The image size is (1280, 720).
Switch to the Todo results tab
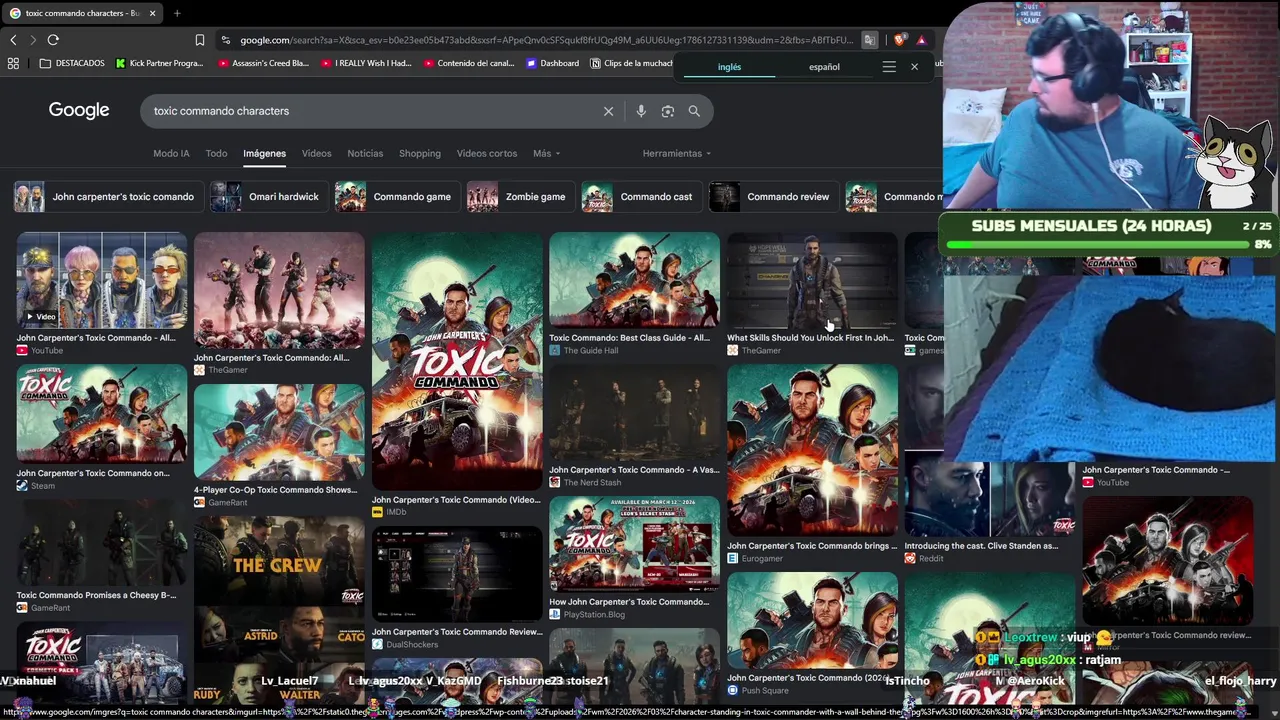(216, 153)
